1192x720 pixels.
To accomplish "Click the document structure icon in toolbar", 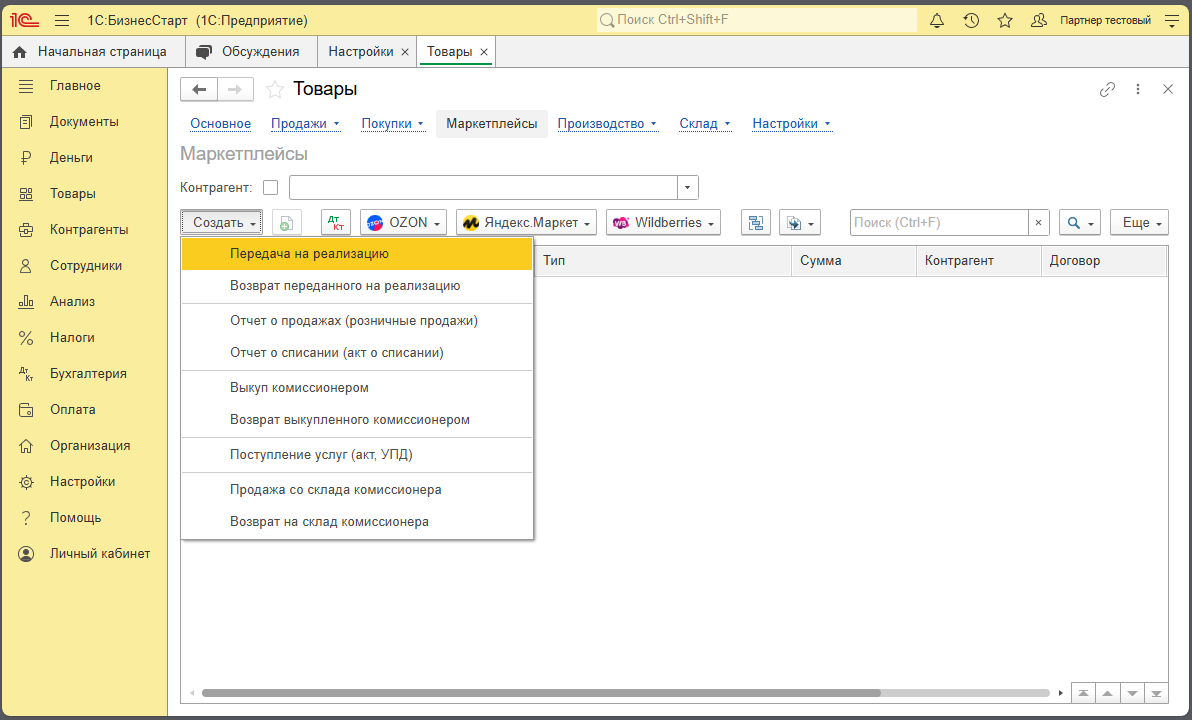I will pos(756,223).
